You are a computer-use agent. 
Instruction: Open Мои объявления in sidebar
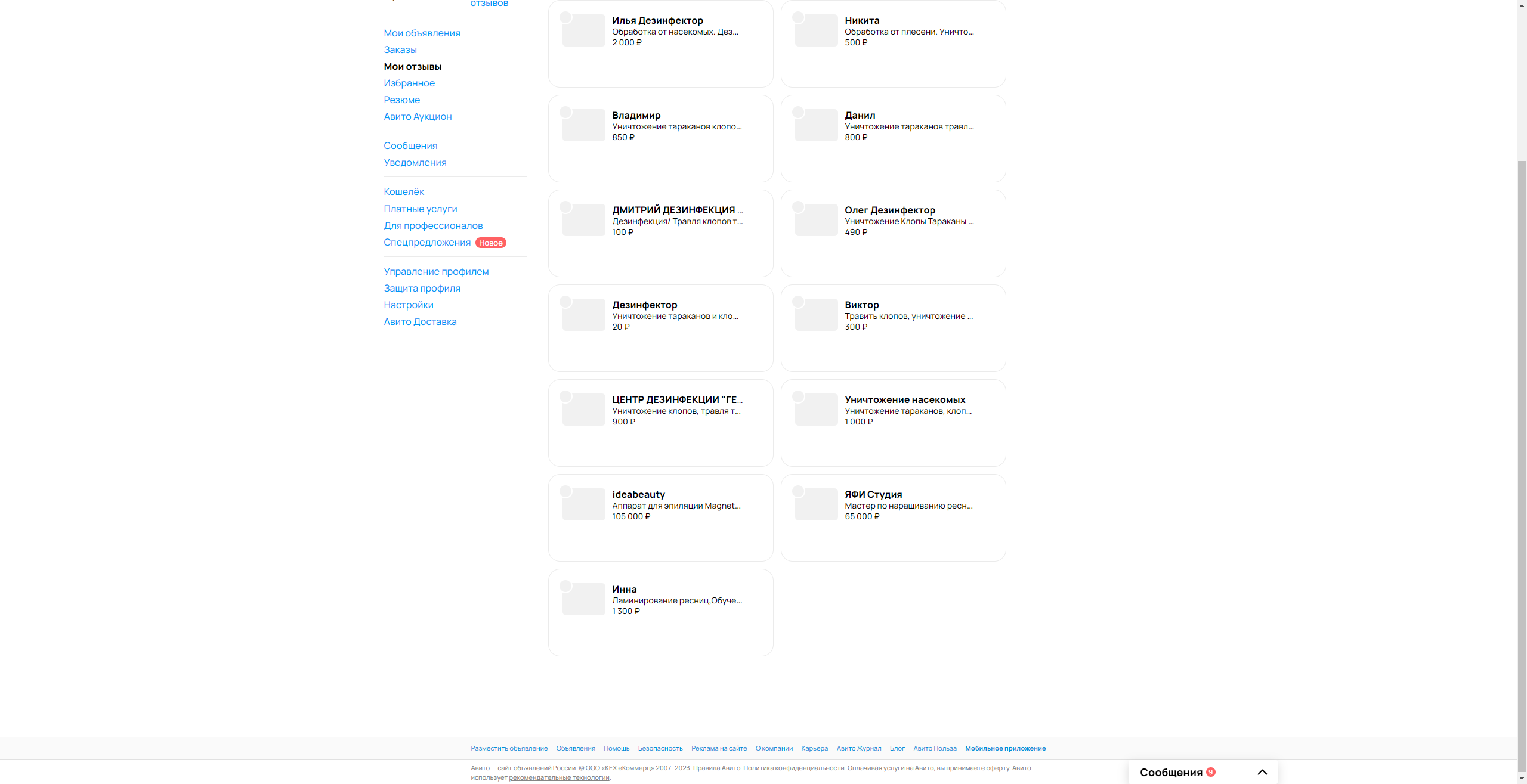pyautogui.click(x=422, y=33)
